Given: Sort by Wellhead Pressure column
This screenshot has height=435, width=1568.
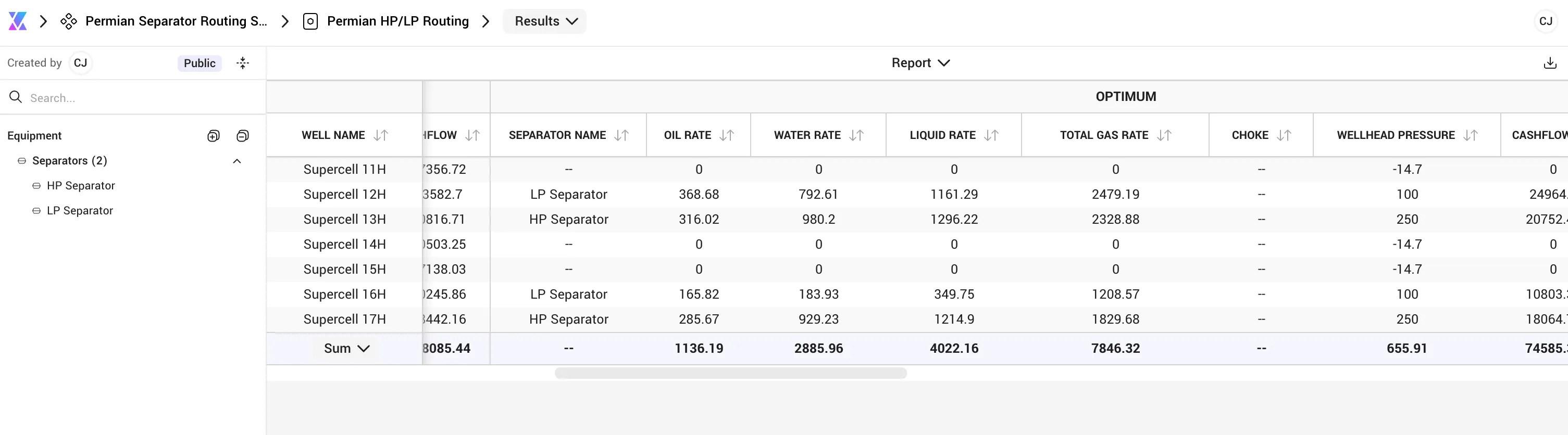Looking at the screenshot, I should pos(1471,135).
